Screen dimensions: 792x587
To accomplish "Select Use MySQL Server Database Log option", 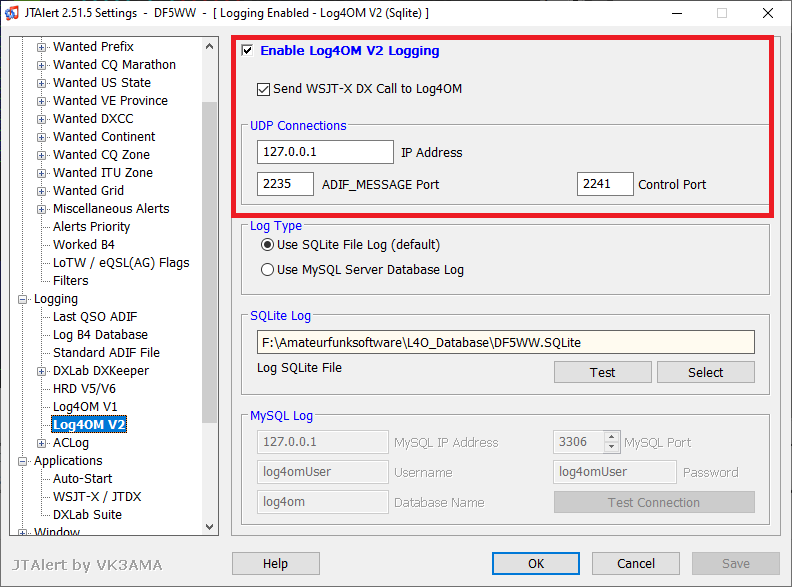I will click(267, 270).
